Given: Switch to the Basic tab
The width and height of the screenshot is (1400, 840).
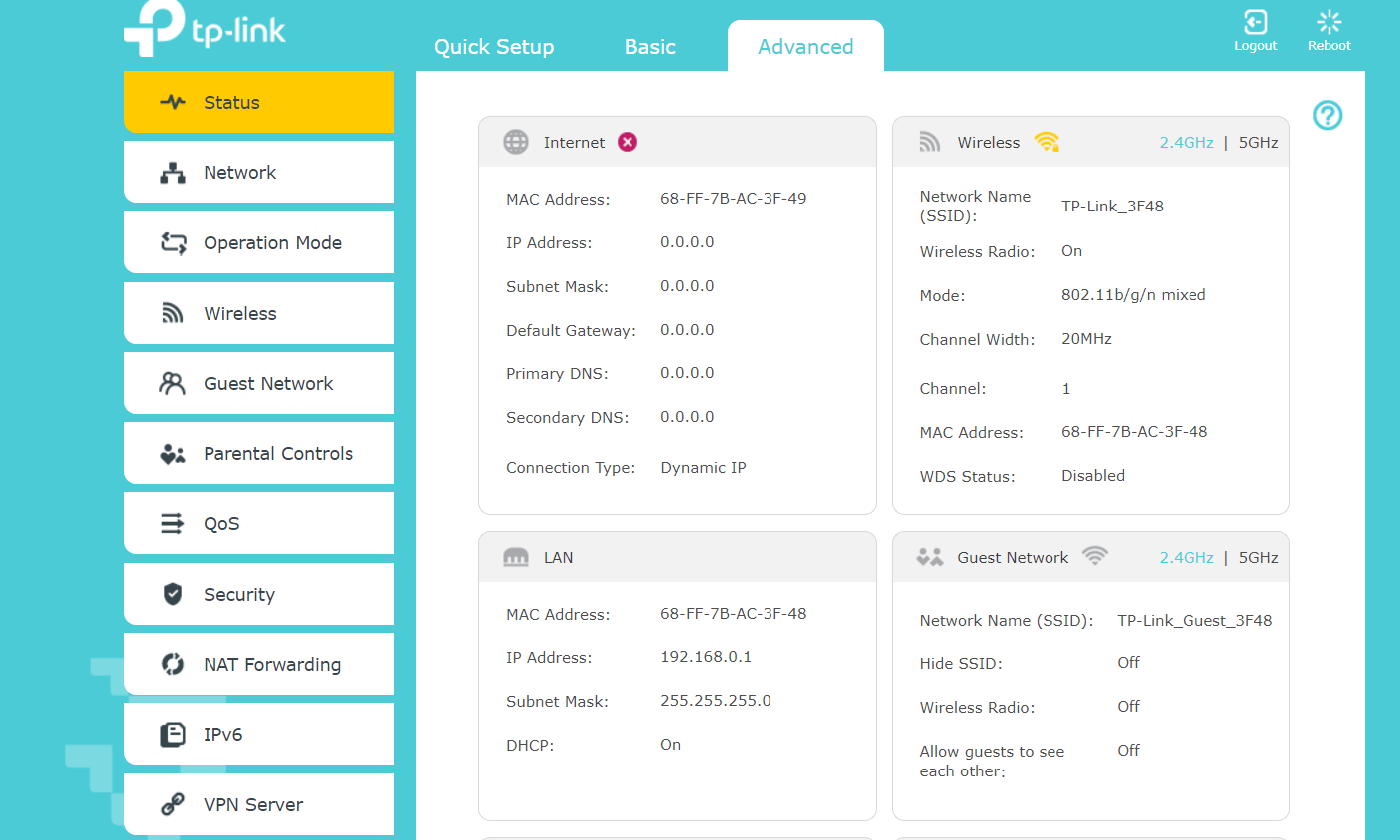Looking at the screenshot, I should tap(650, 47).
